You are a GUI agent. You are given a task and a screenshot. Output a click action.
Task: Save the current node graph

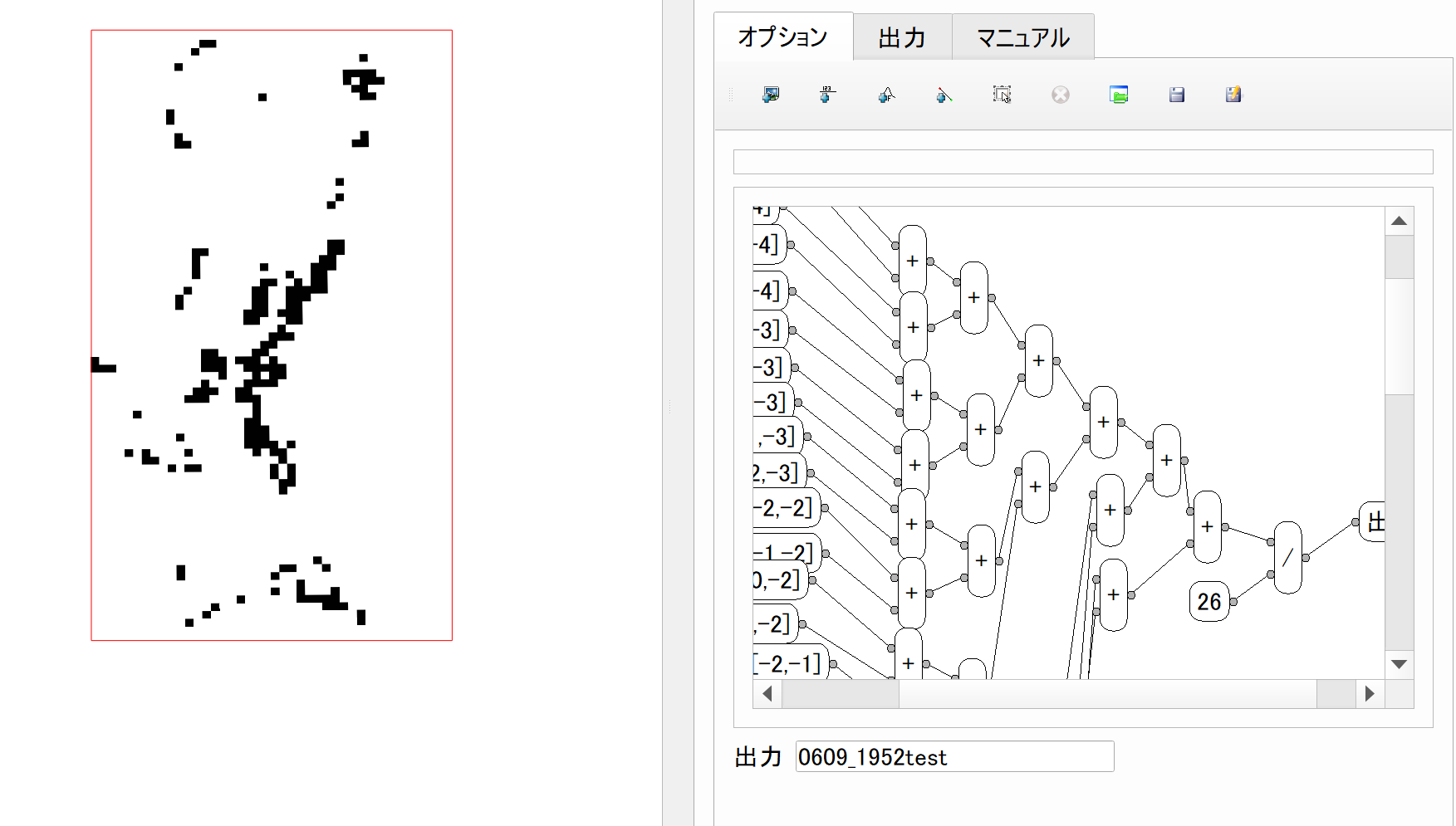pyautogui.click(x=1176, y=95)
